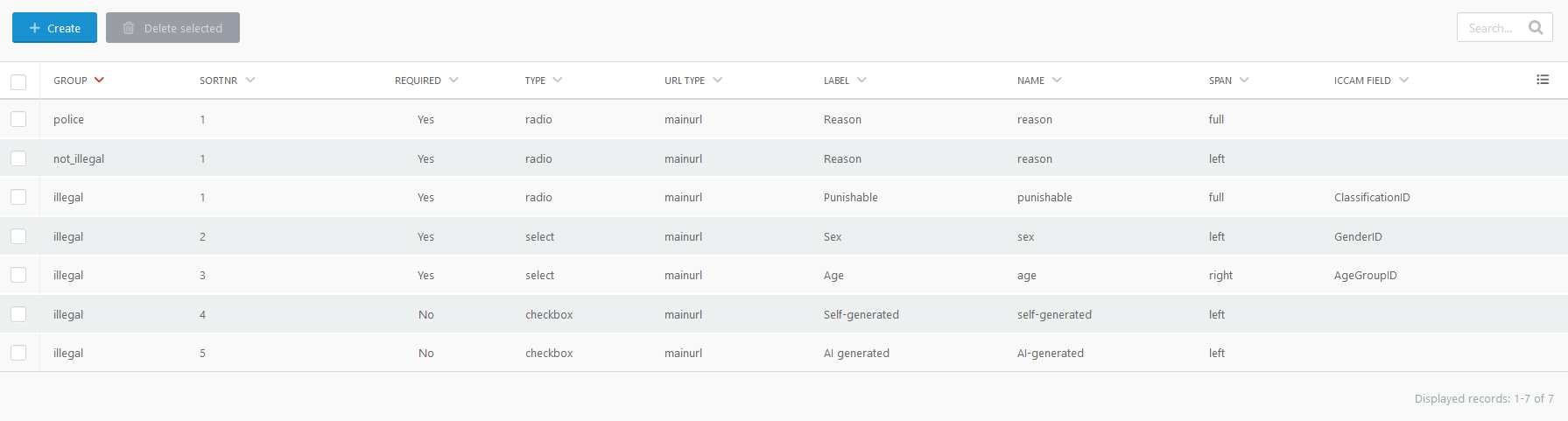
Task: Open the column list settings icon
Action: 1543,80
